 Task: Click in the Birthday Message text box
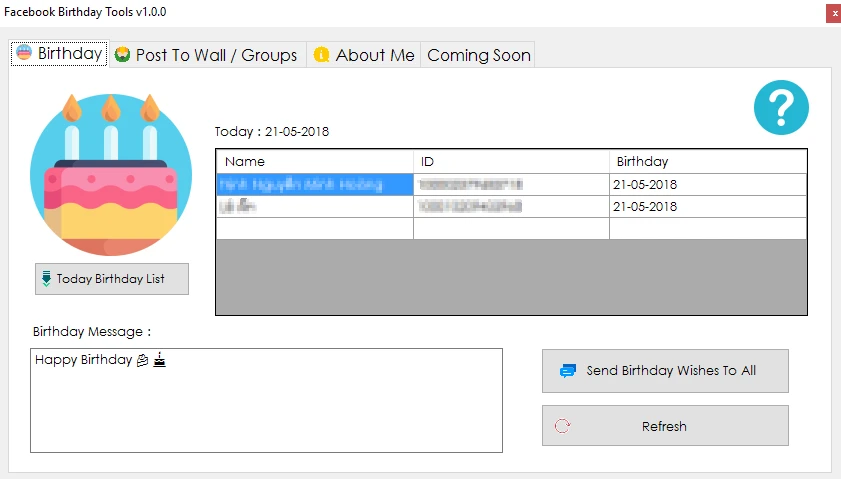[x=266, y=410]
